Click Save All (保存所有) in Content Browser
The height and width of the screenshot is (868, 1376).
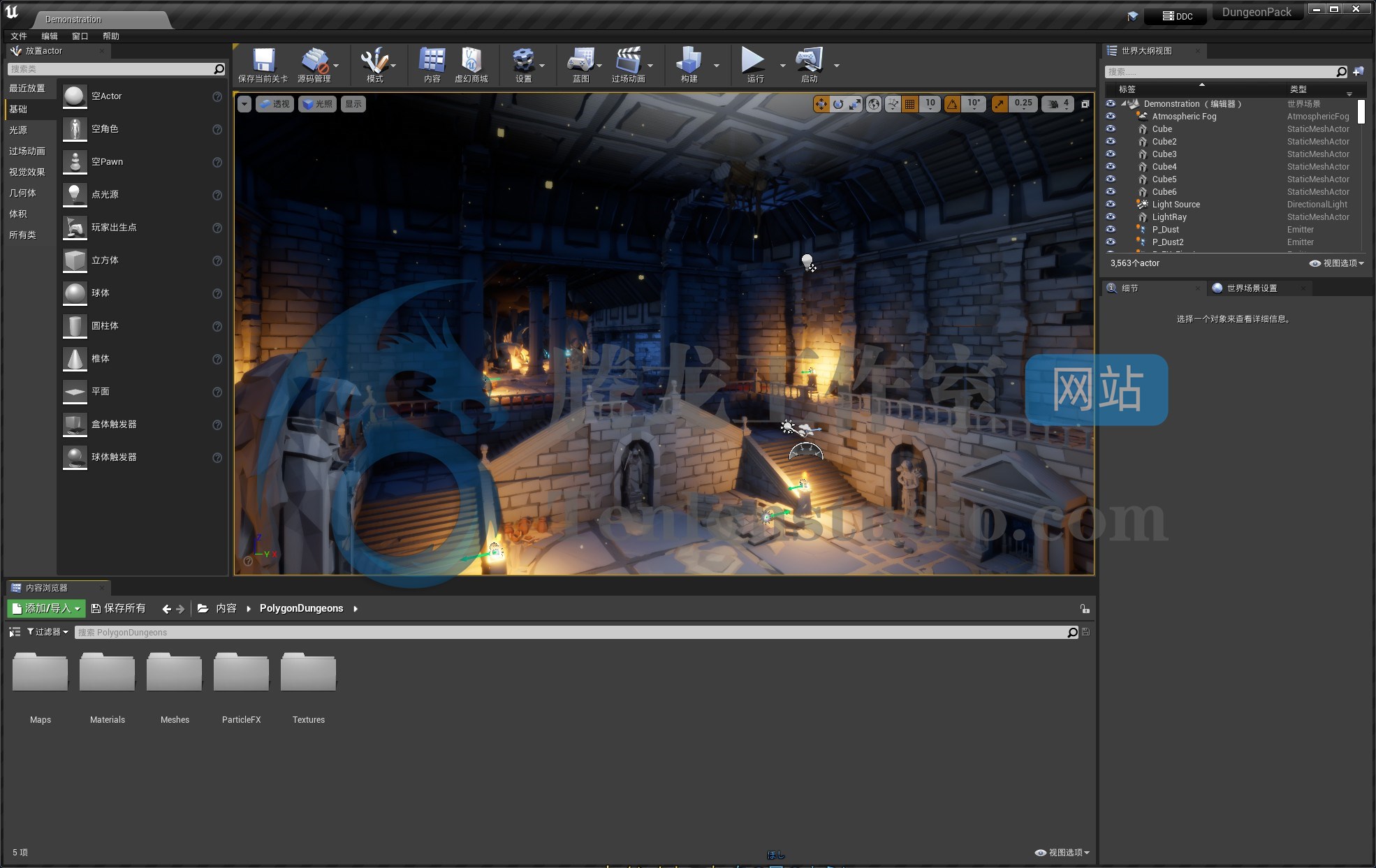119,608
